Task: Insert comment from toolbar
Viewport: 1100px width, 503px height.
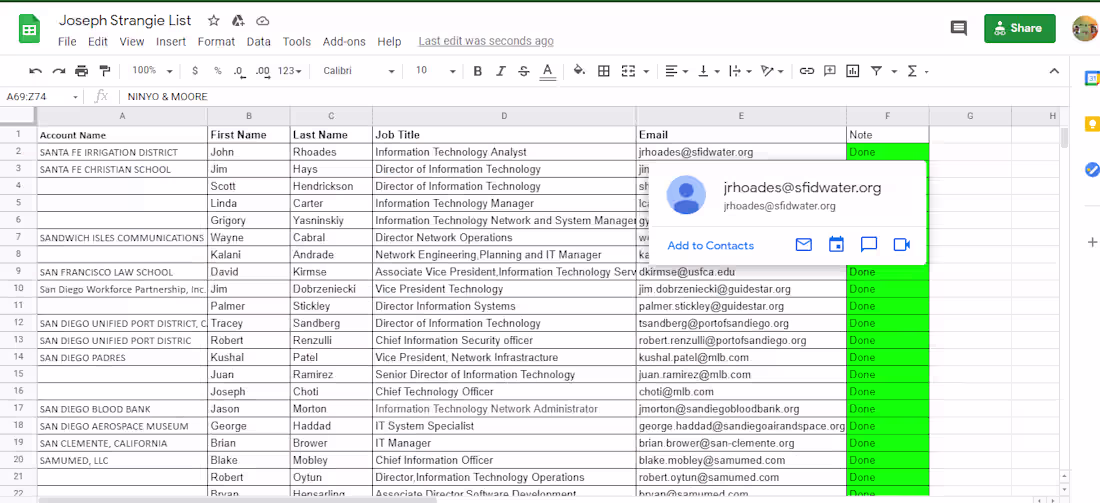Action: [830, 71]
